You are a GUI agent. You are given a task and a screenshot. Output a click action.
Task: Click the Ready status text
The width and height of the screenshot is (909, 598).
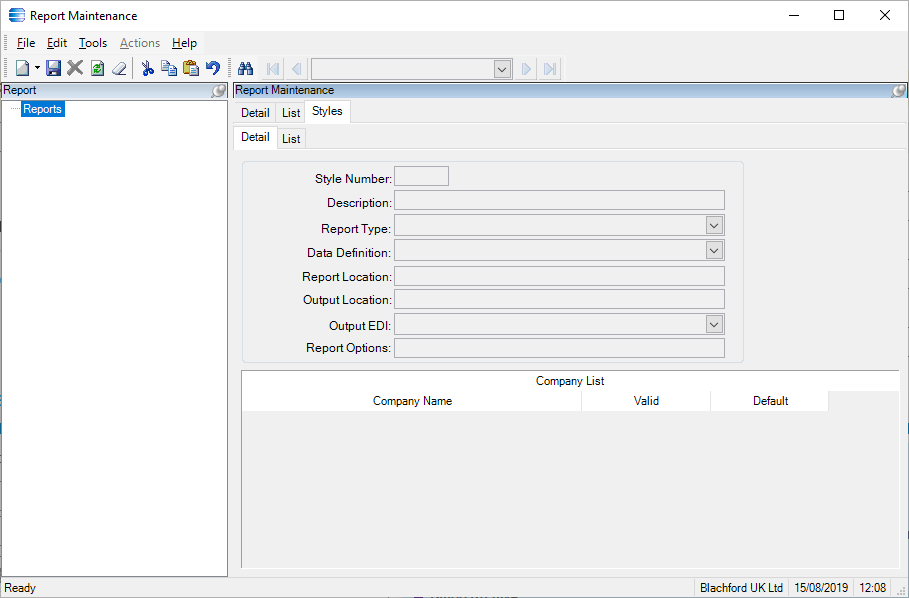click(20, 588)
